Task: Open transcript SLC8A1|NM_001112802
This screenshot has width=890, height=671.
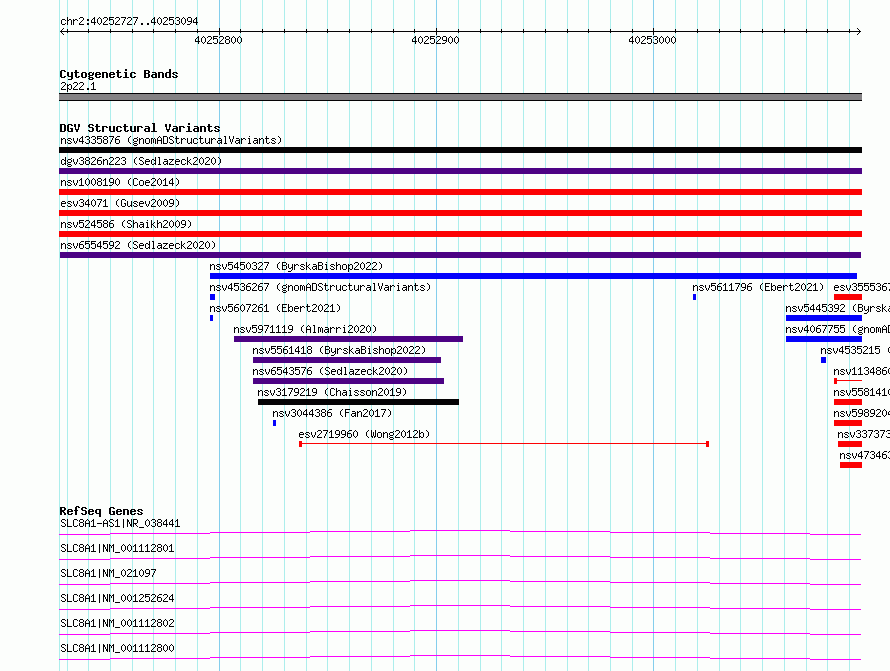Action: click(117, 623)
